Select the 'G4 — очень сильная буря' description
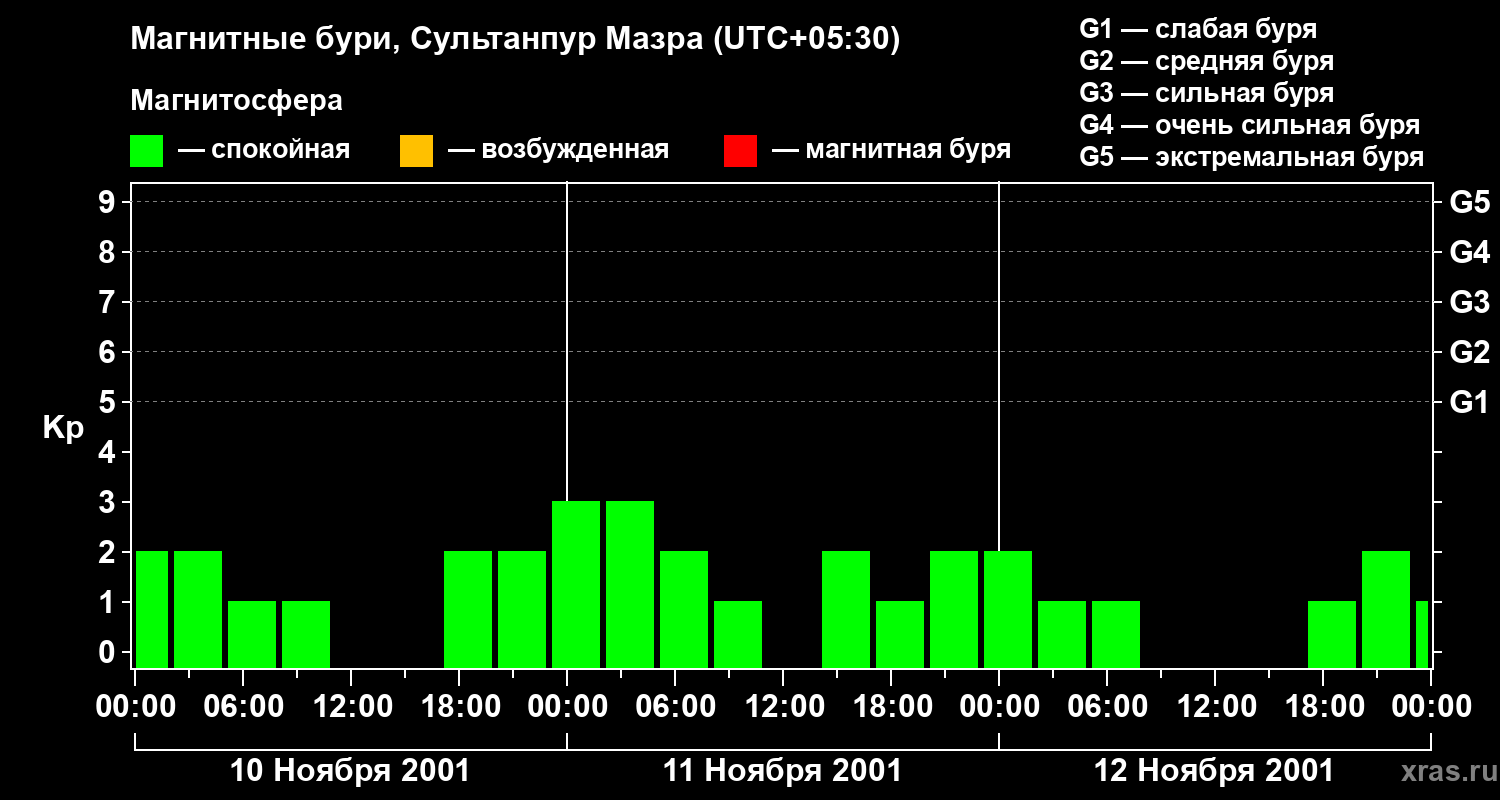The image size is (1500, 800). pos(1250,125)
